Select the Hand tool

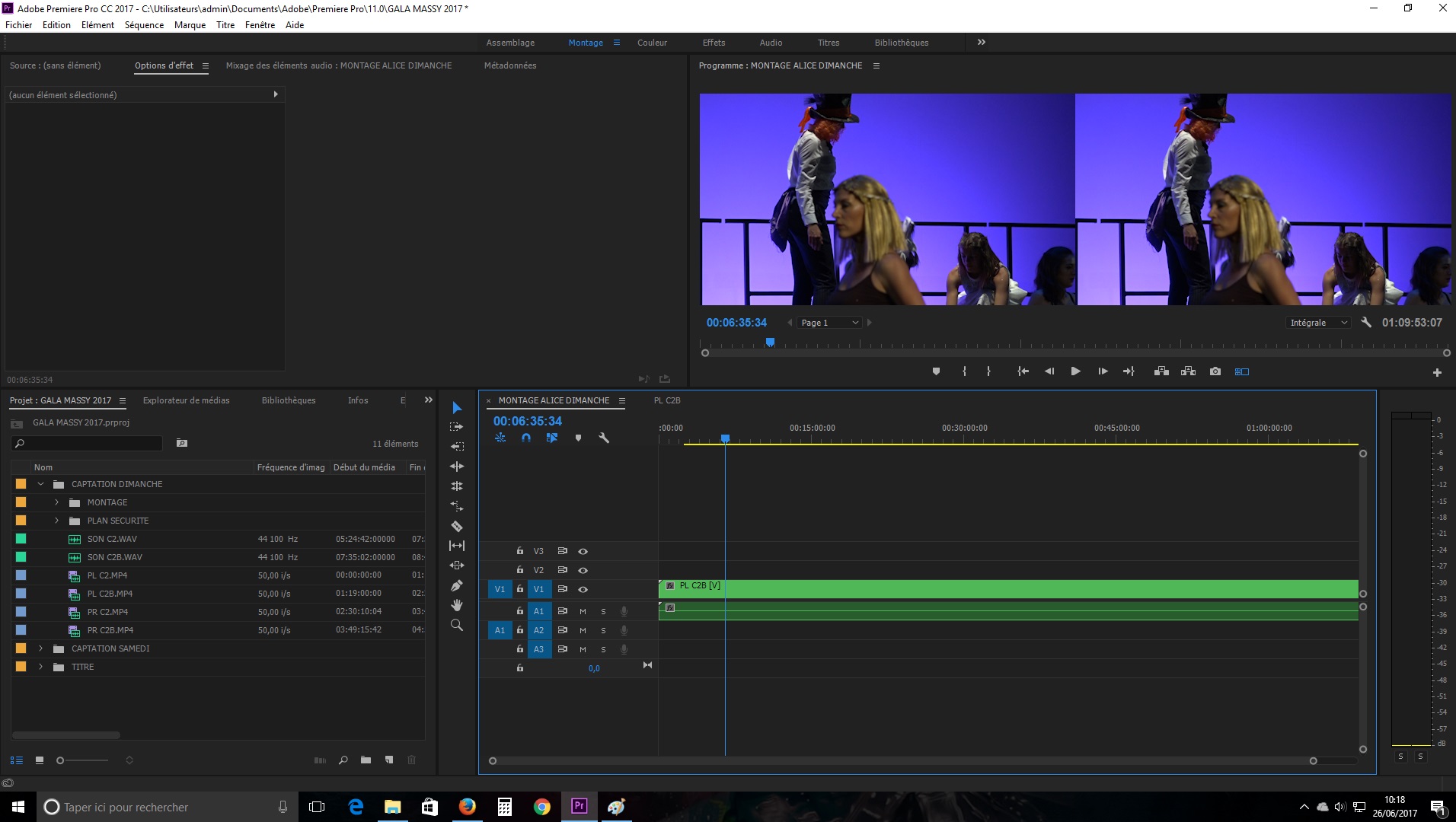457,605
